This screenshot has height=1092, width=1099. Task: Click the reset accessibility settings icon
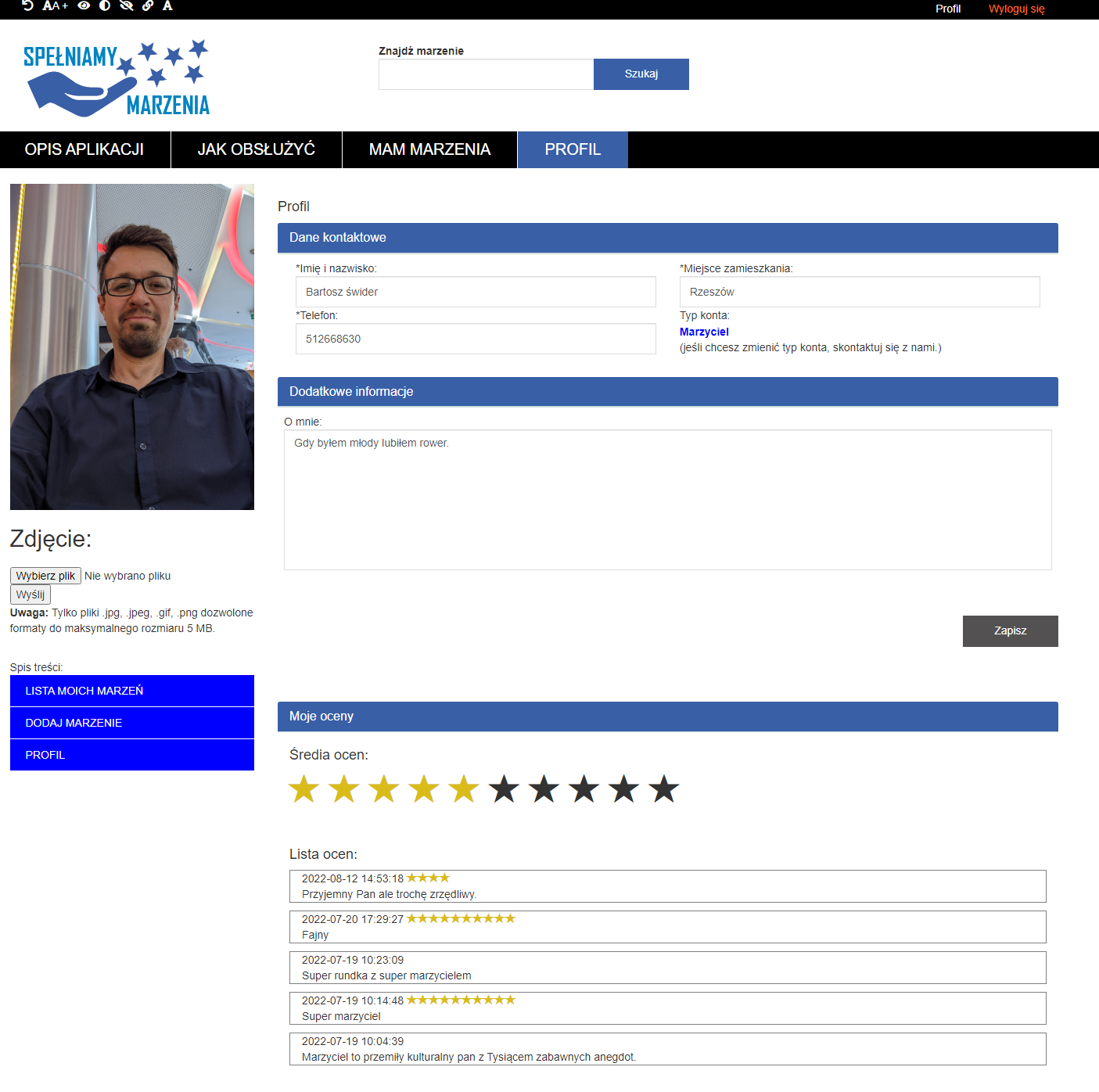pos(28,5)
